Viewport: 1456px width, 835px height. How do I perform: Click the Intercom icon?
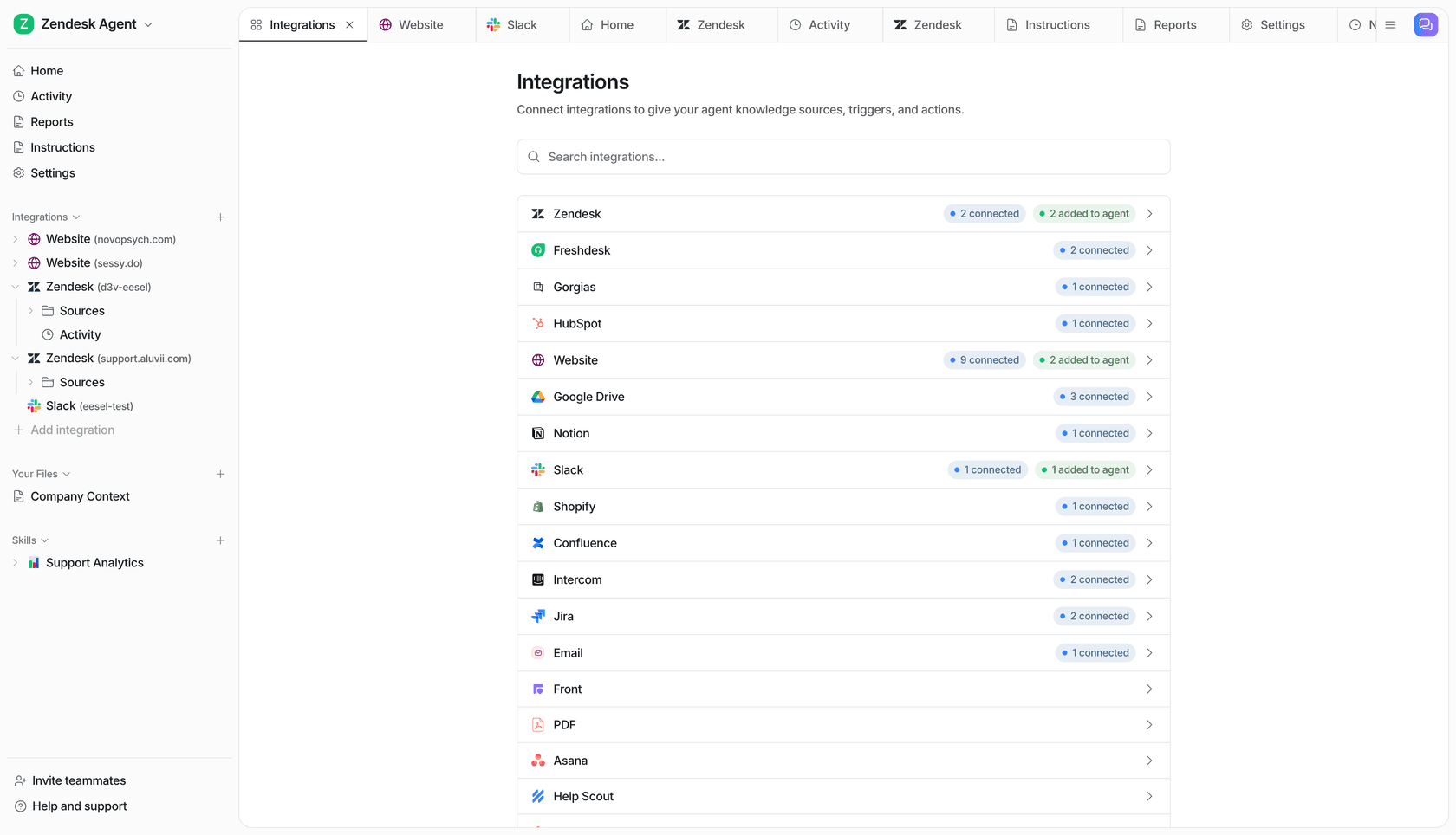point(538,579)
